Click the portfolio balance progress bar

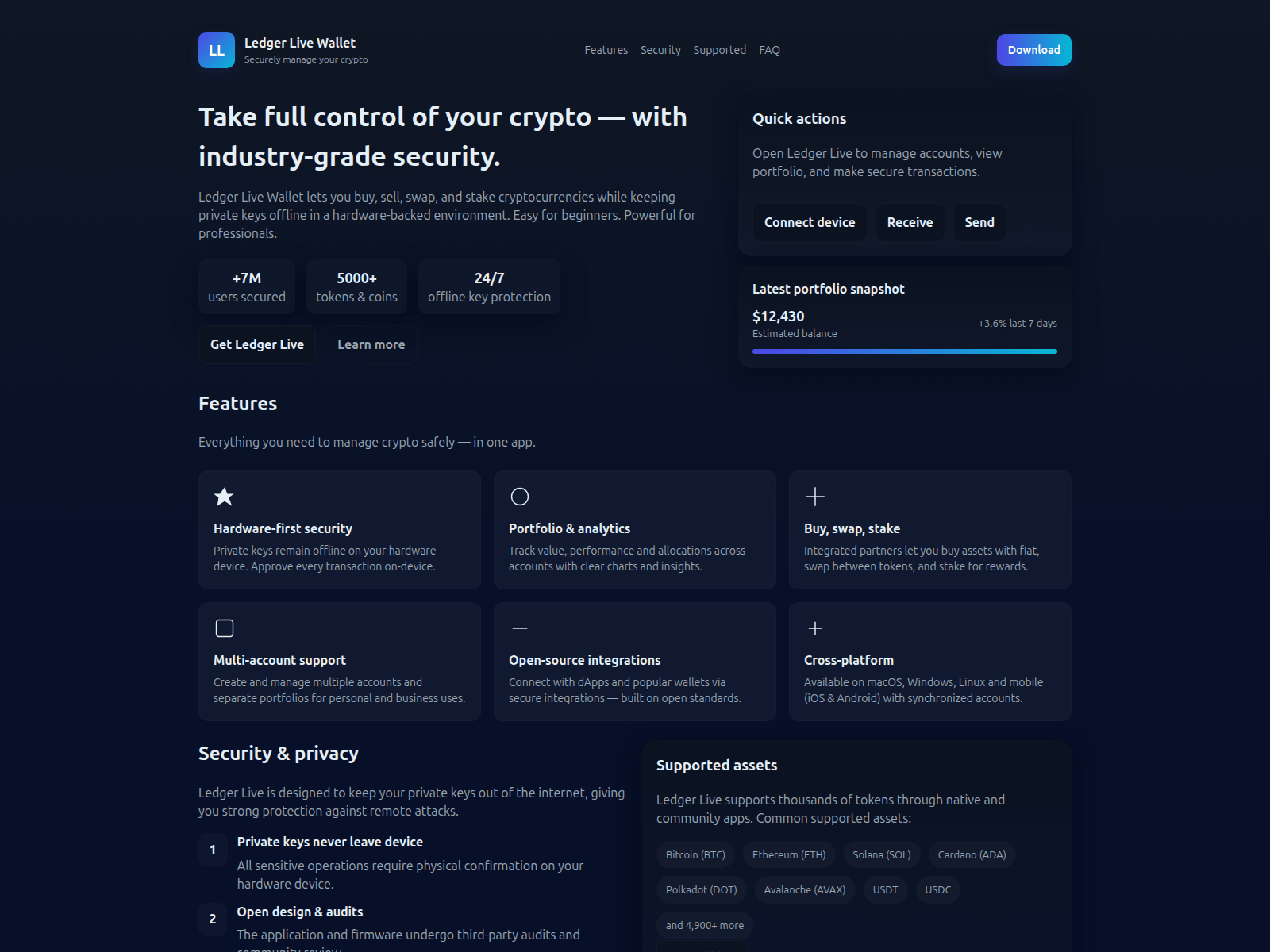[904, 351]
